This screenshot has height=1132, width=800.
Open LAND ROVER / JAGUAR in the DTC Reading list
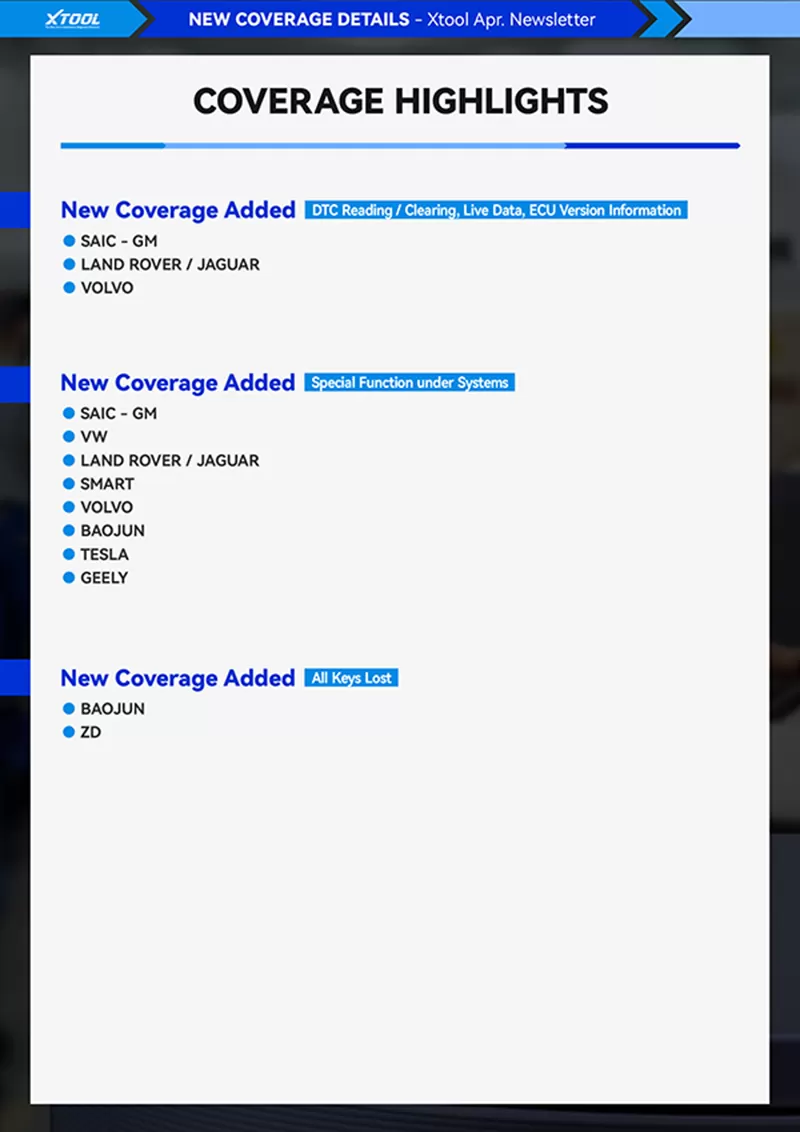click(x=170, y=265)
